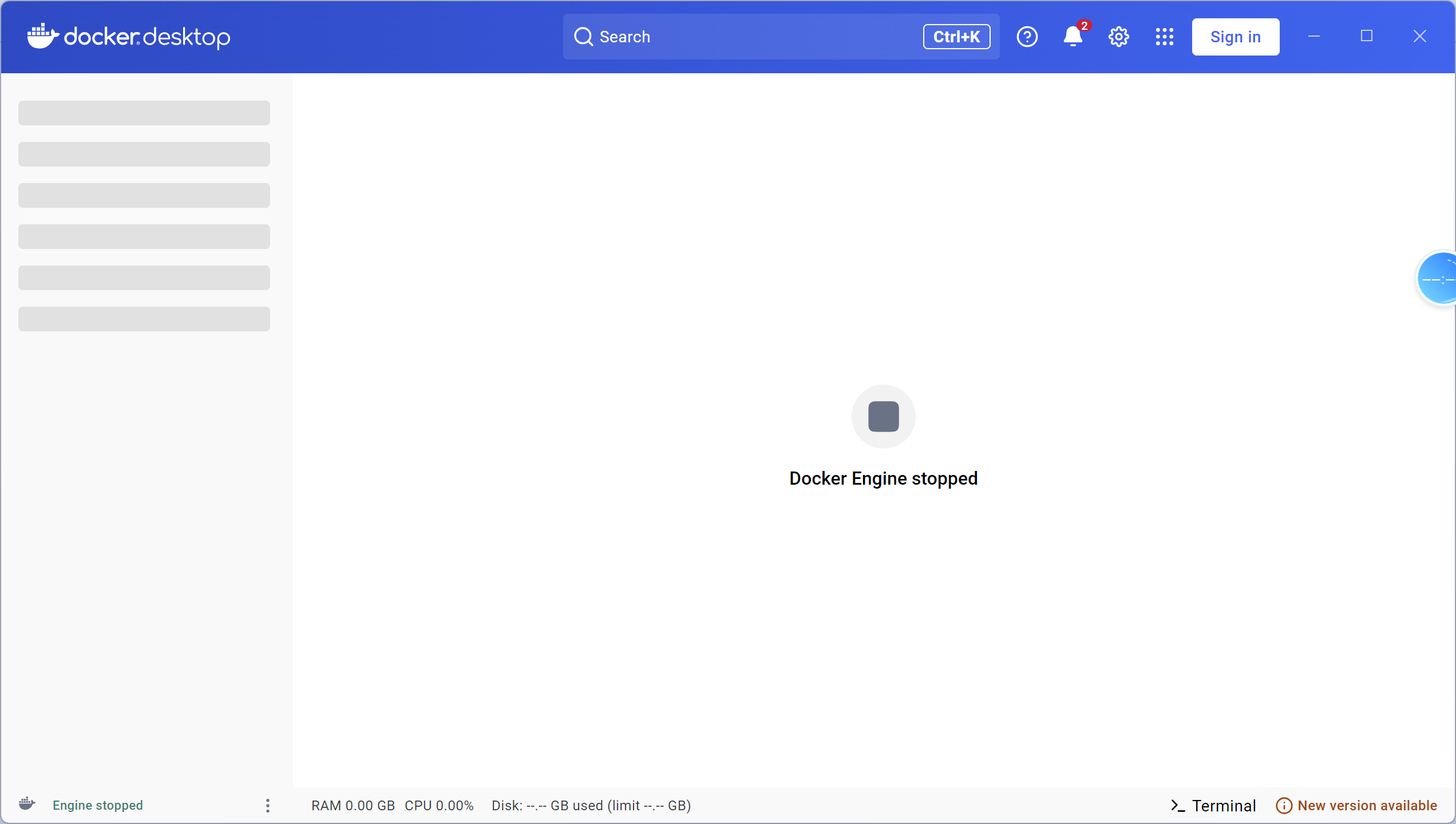Screen dimensions: 1456x824
Task: Open Settings gear icon
Action: click(1118, 37)
